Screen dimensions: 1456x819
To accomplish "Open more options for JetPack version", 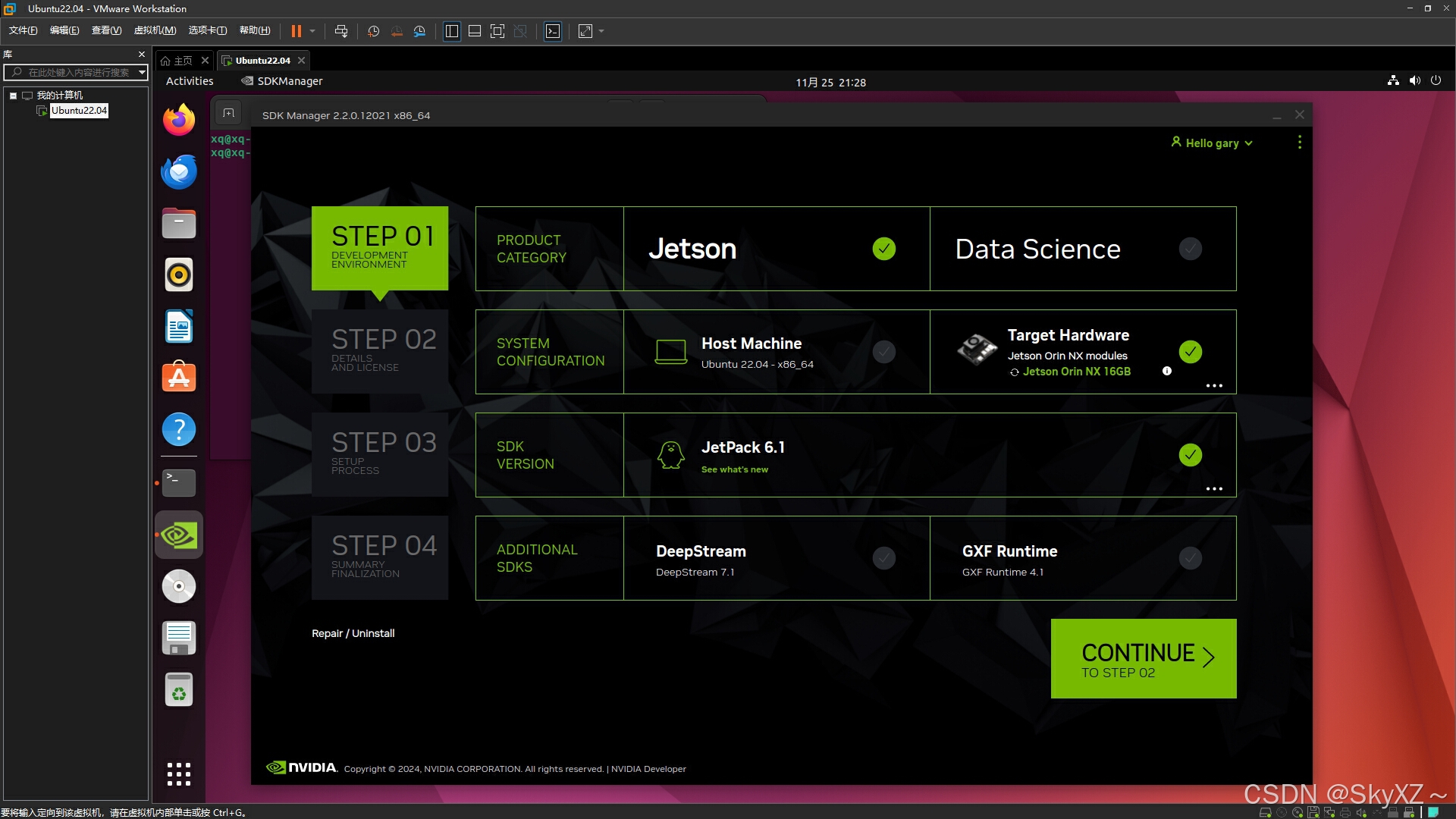I will coord(1214,489).
